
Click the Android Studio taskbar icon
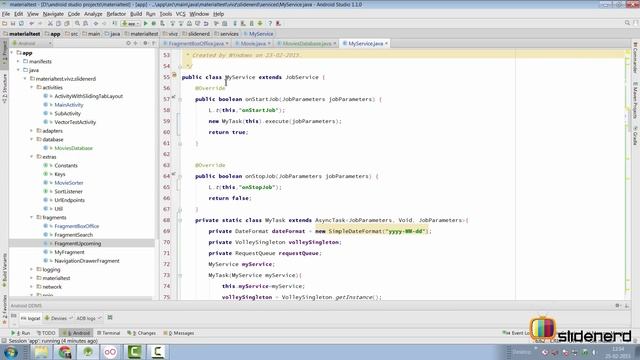click(88, 352)
